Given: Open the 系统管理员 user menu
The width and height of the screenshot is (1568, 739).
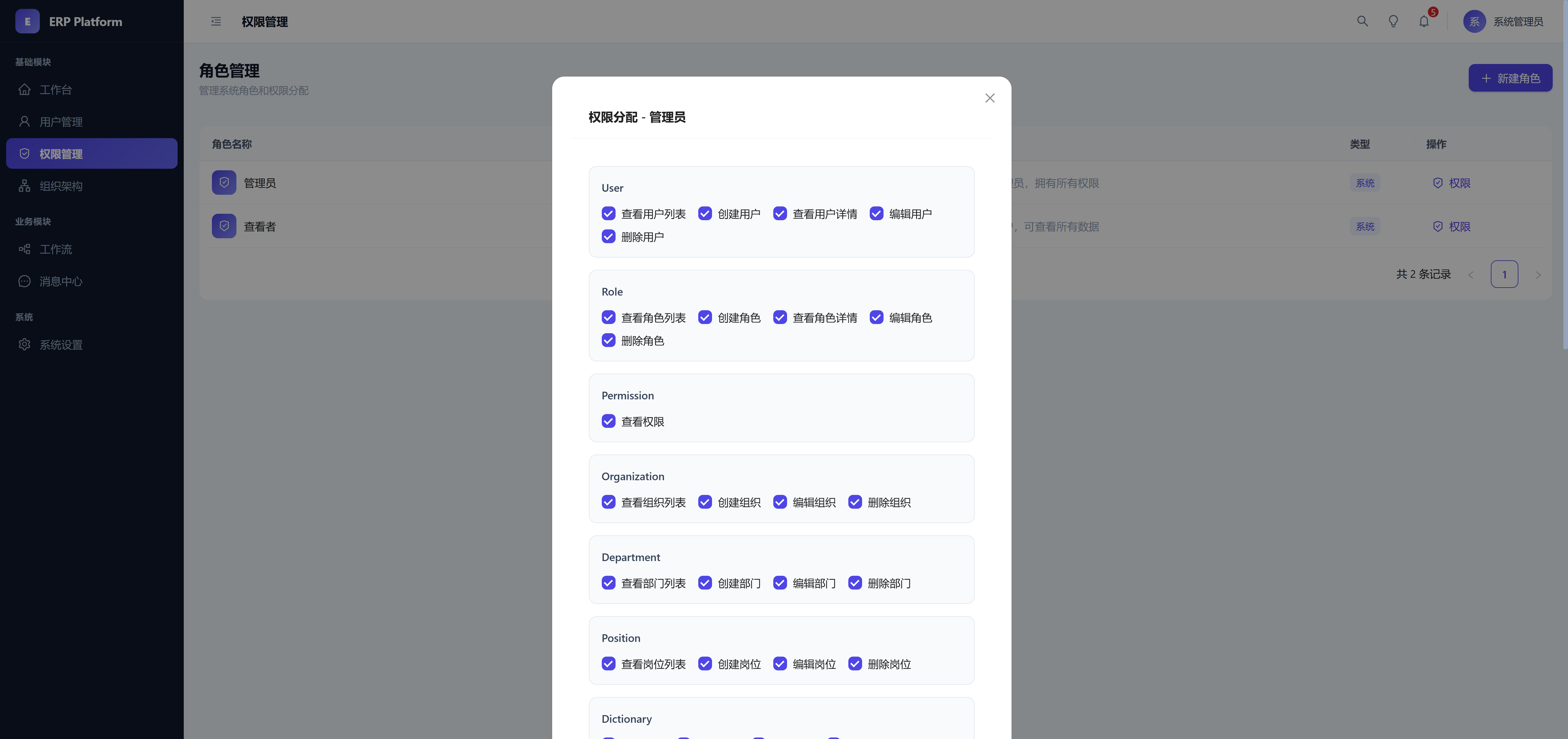Looking at the screenshot, I should coord(1517,21).
